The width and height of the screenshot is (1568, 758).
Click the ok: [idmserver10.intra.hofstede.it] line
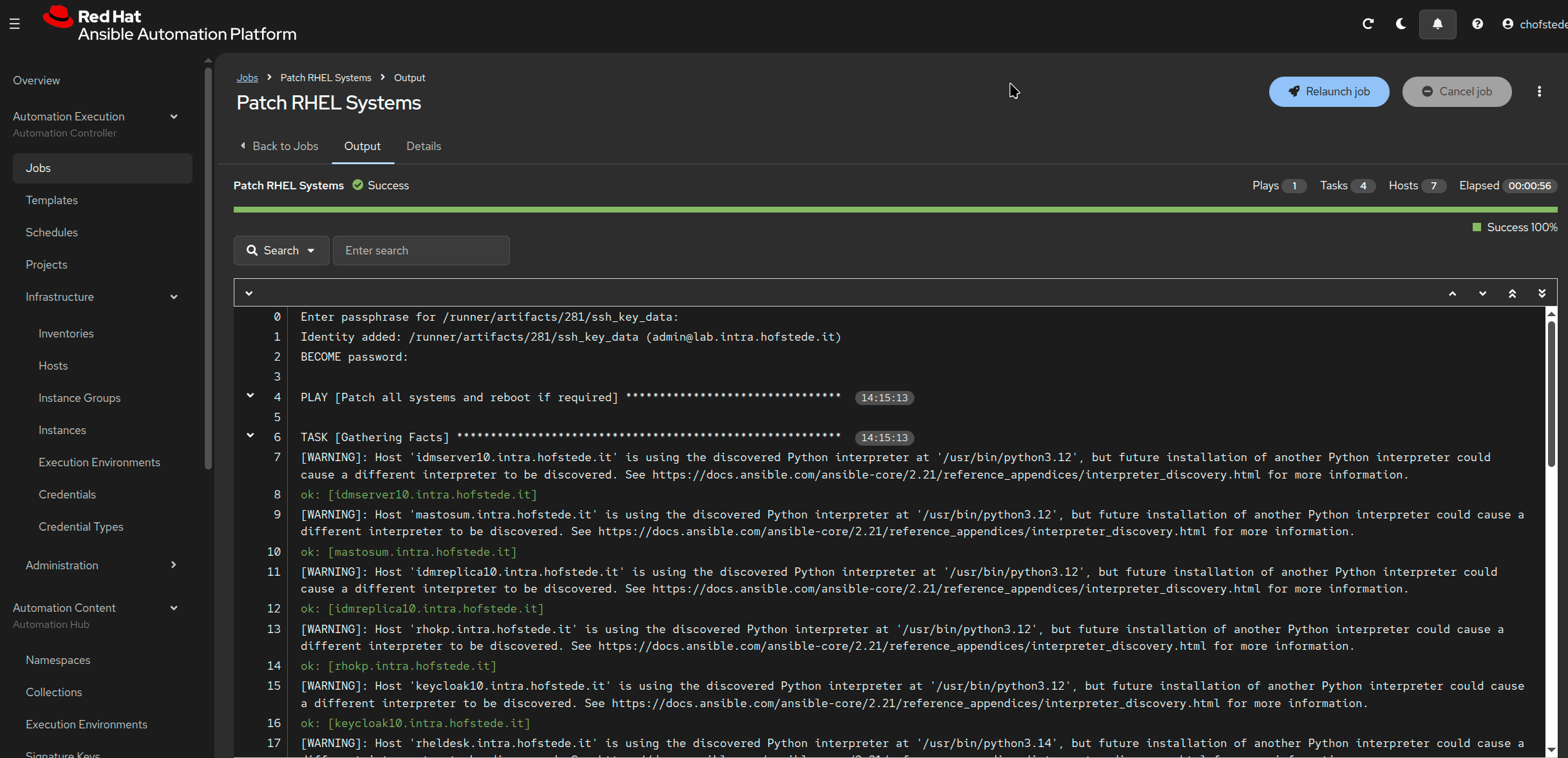click(419, 495)
